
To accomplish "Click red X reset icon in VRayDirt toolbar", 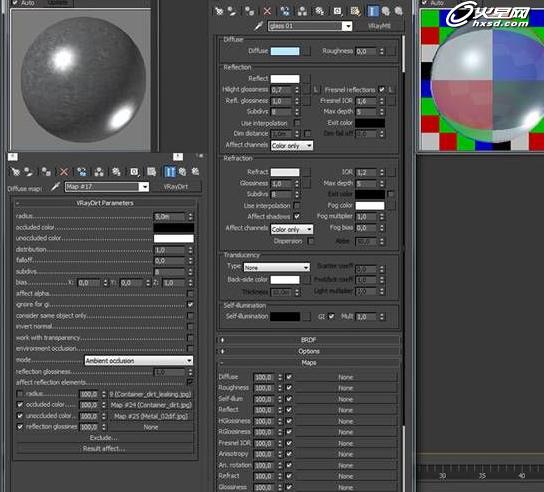I will pyautogui.click(x=64, y=172).
